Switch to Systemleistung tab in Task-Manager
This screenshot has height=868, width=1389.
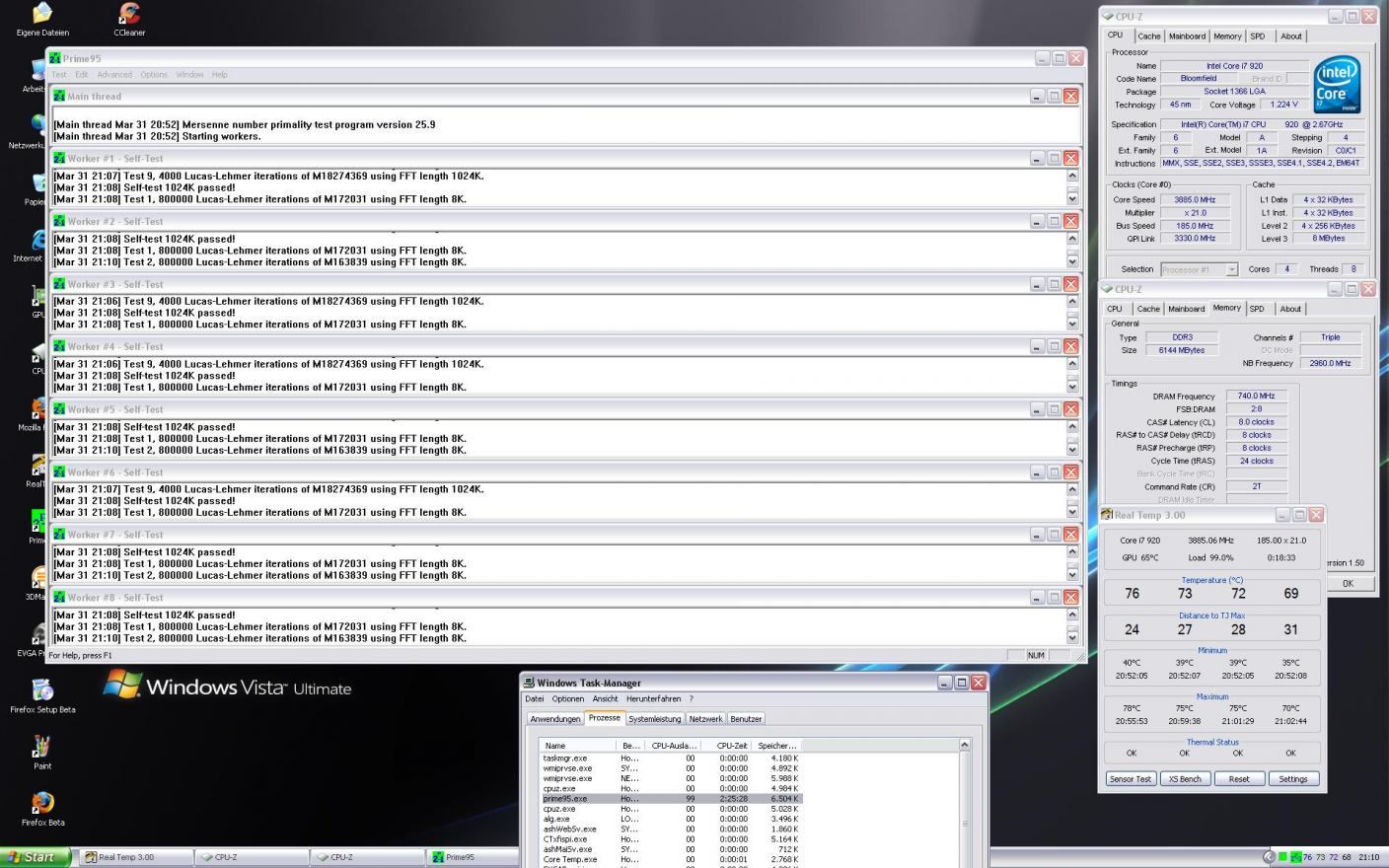pyautogui.click(x=655, y=719)
